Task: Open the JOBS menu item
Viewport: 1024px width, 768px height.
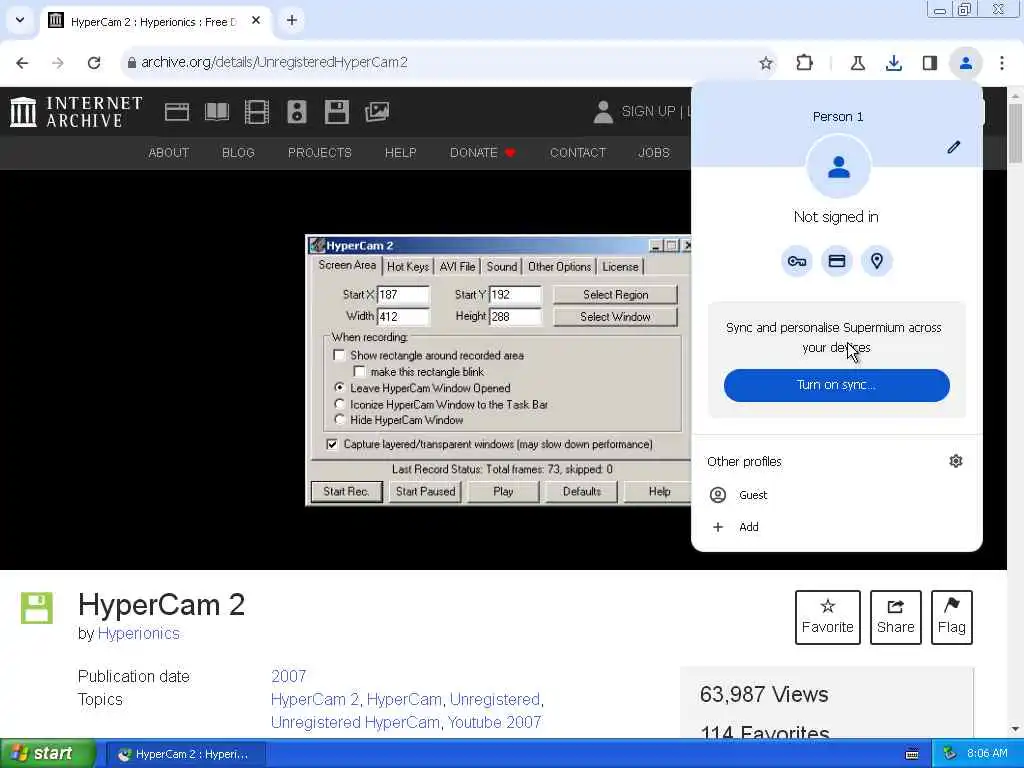Action: (x=654, y=153)
